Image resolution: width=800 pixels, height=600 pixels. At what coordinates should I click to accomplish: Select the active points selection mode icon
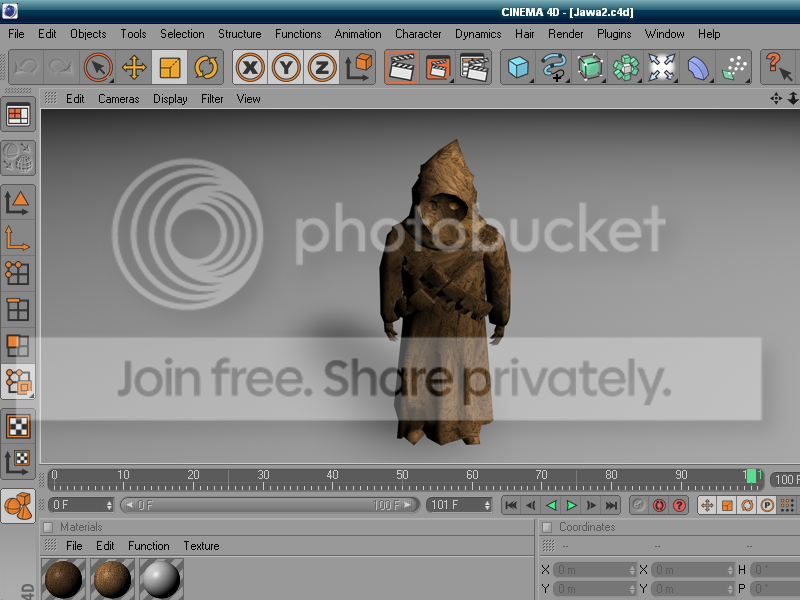click(18, 382)
